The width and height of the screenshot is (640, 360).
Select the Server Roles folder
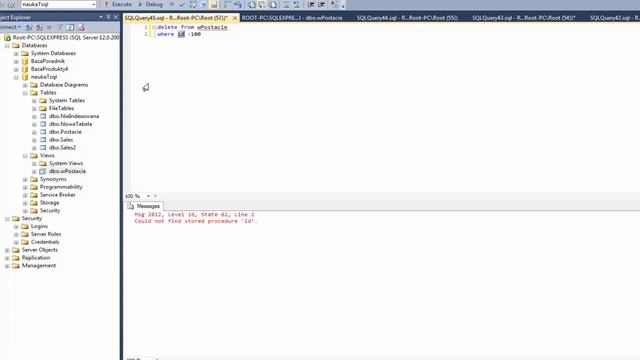click(46, 234)
